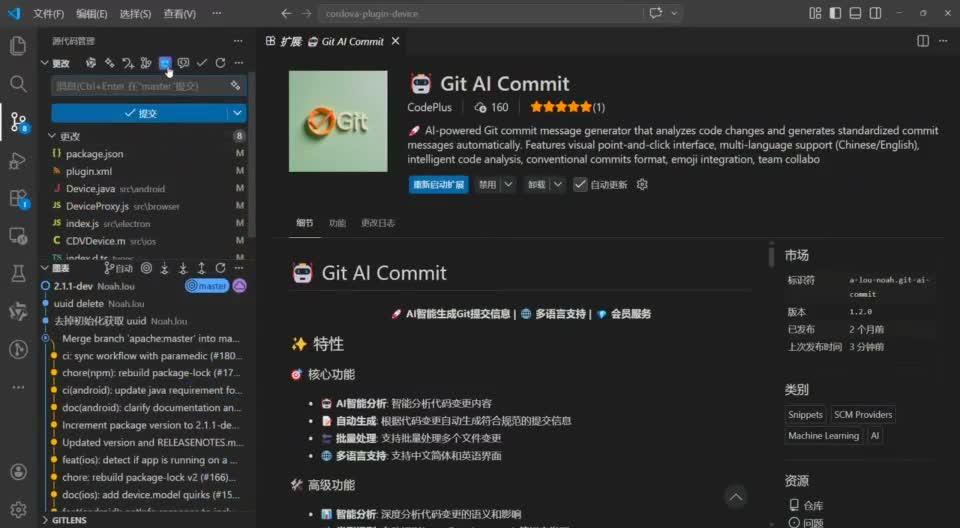Click the target icon in graph toolbar
Screen dimensions: 960x528
[146, 268]
